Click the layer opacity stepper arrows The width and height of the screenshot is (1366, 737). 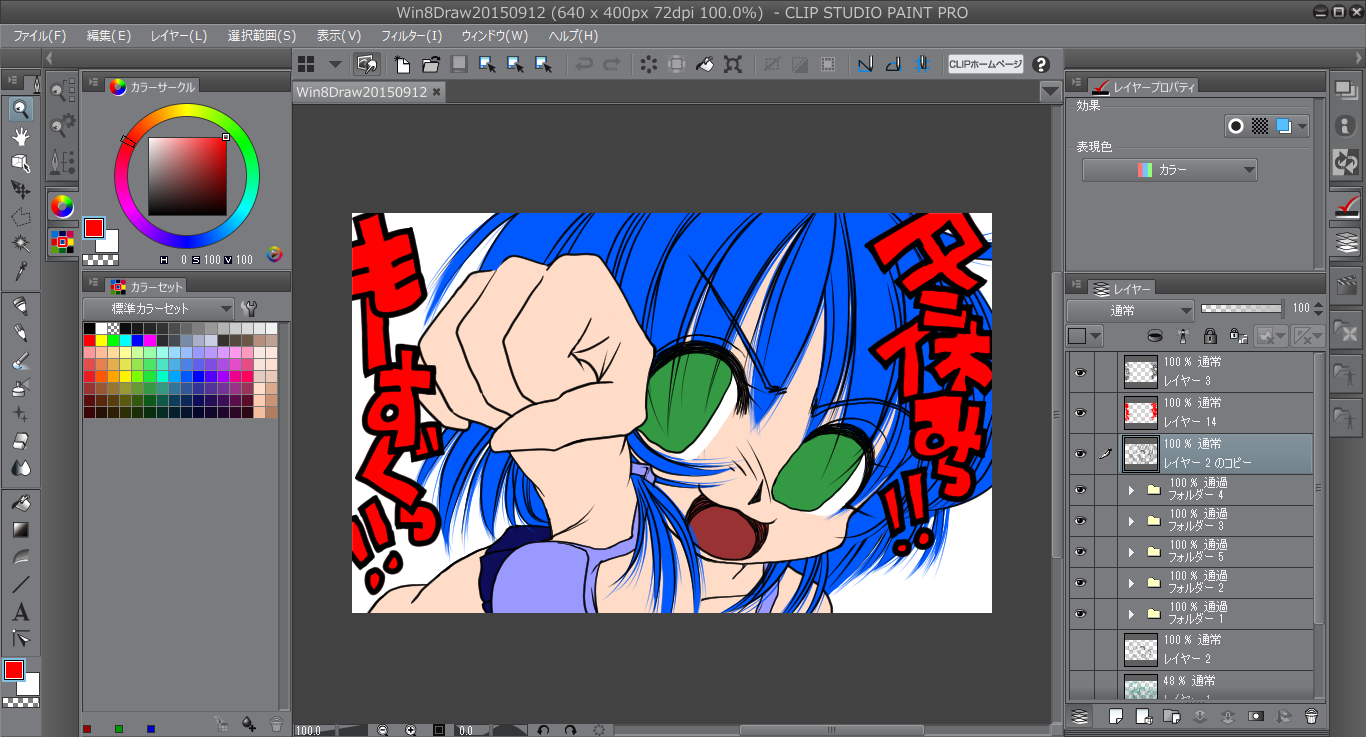click(x=1317, y=310)
